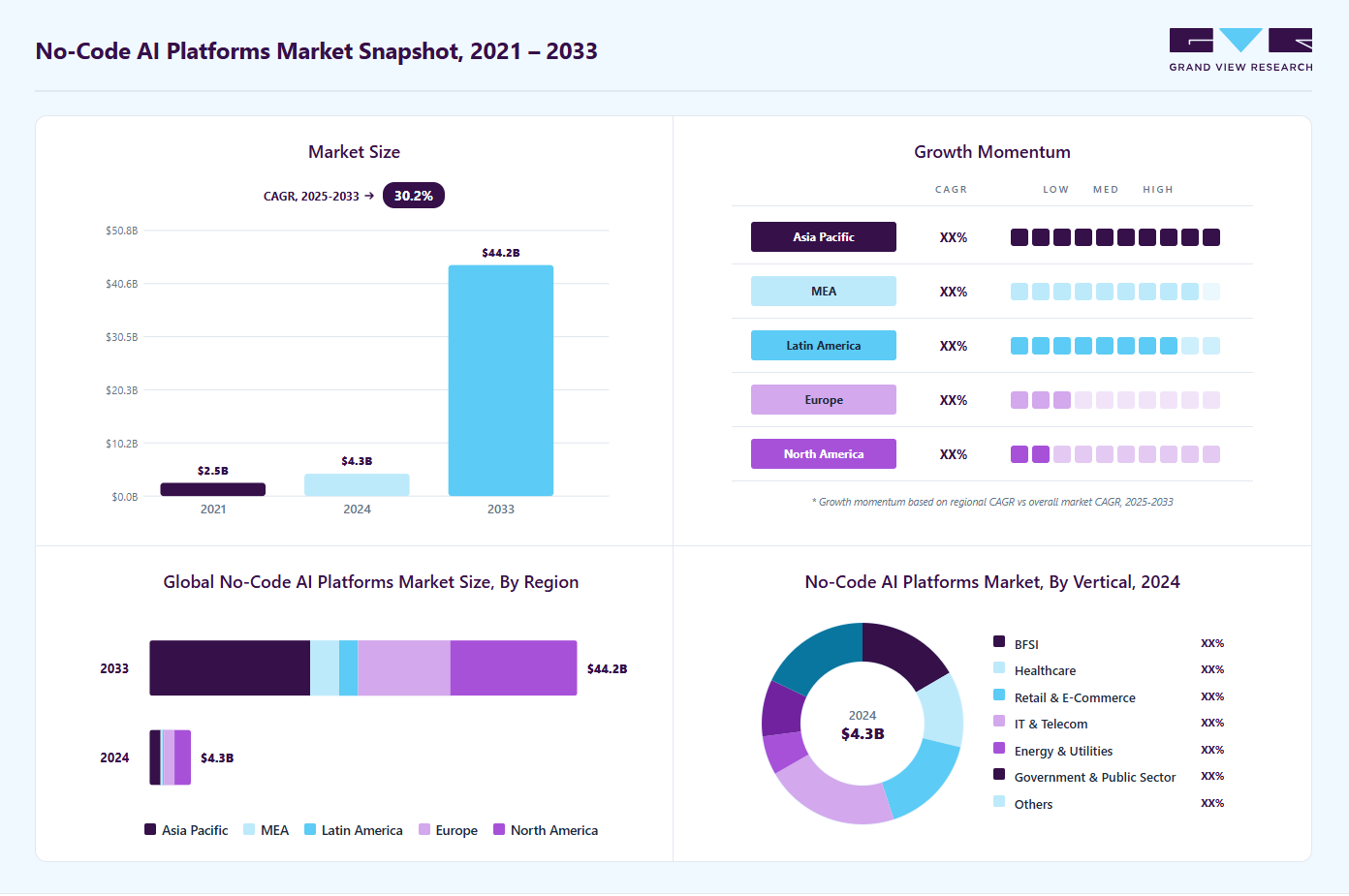The image size is (1349, 896).
Task: Click the Asia Pacific region label button
Action: (824, 237)
